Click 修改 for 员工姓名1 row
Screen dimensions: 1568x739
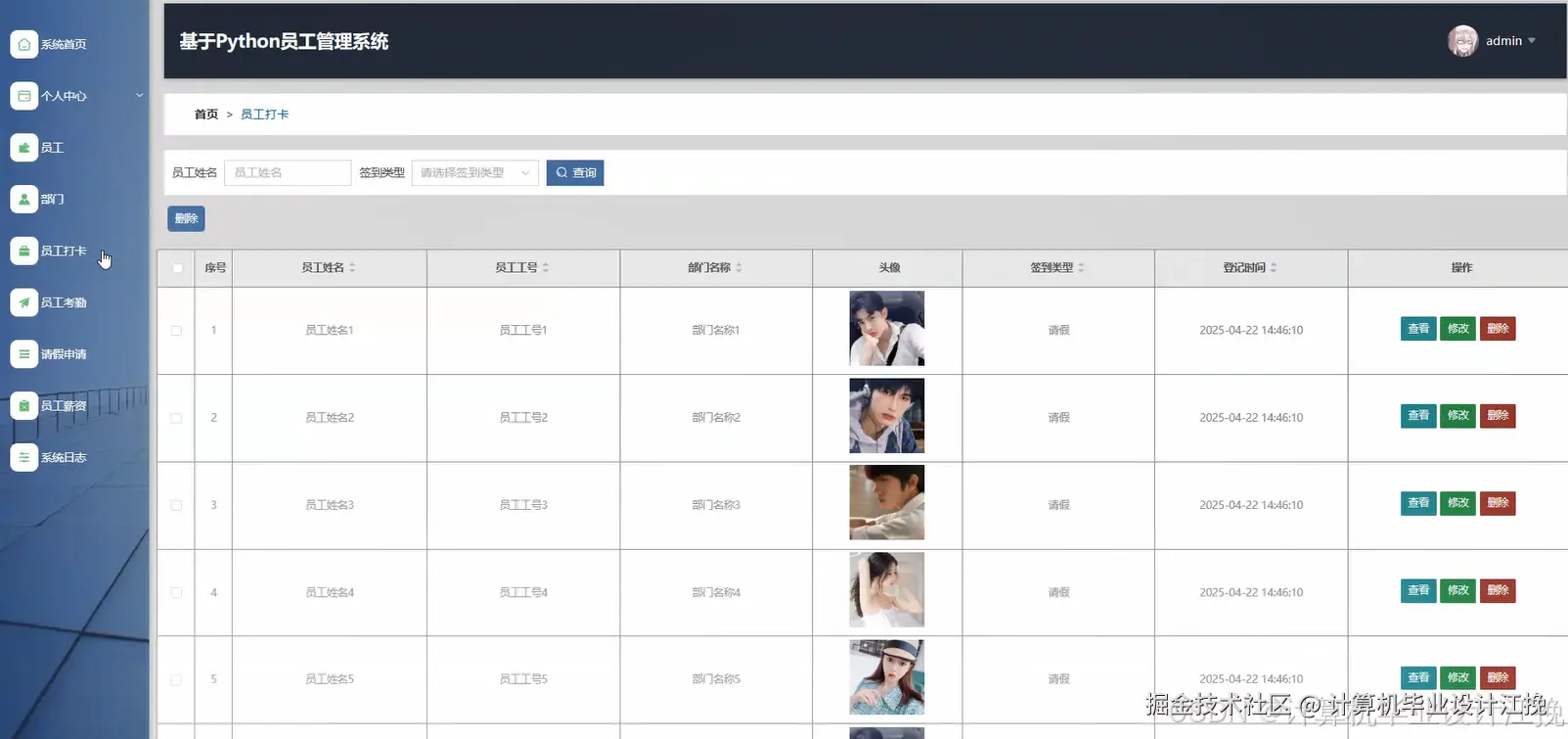(1457, 329)
